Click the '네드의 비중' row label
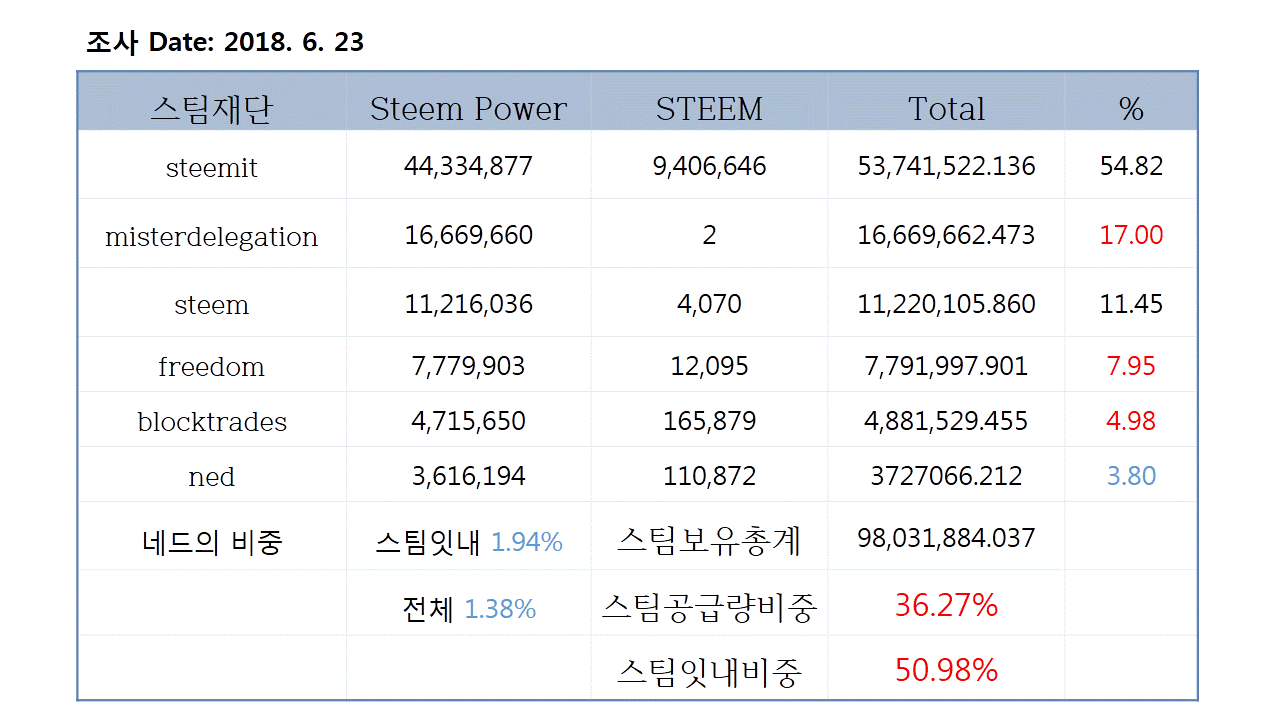Image resolution: width=1280 pixels, height=720 pixels. (211, 542)
